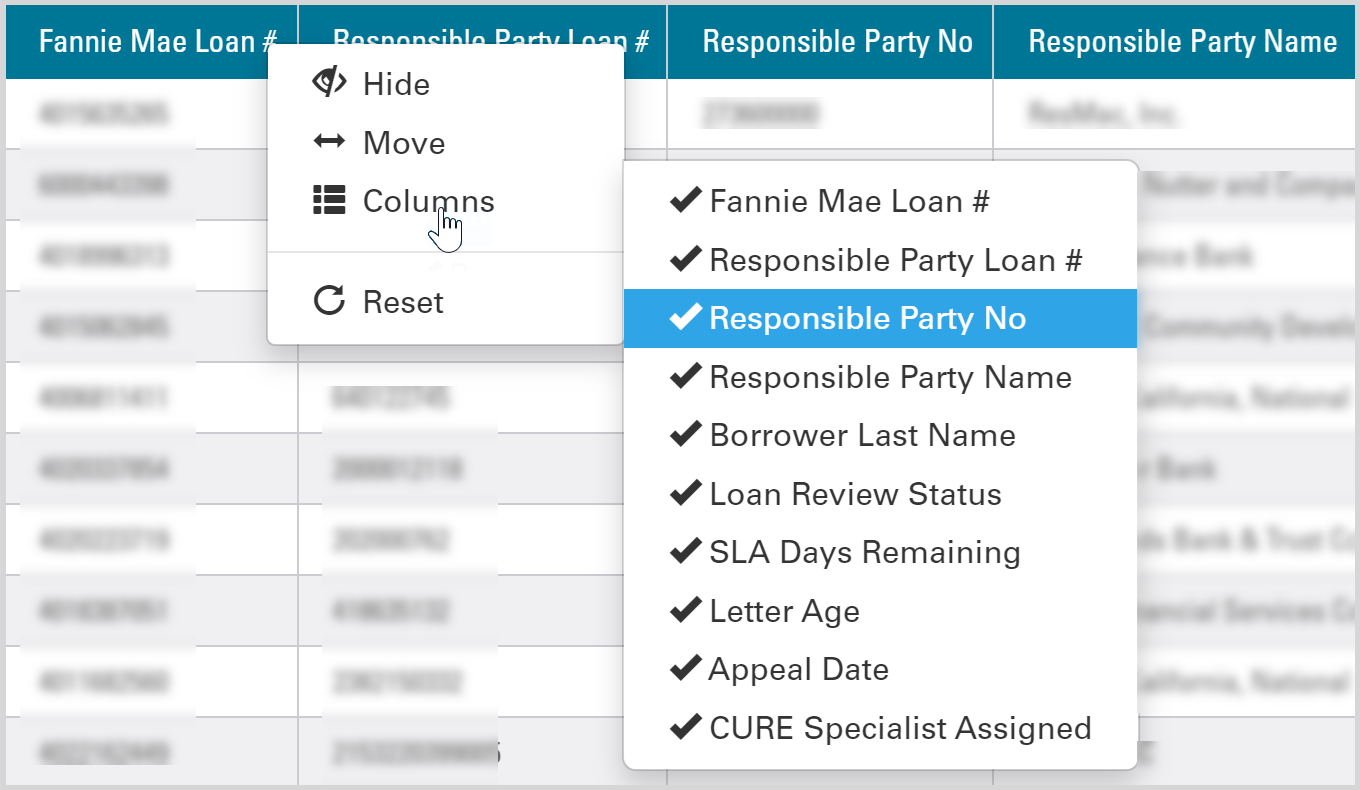The height and width of the screenshot is (790, 1360).
Task: Uncheck Responsible Party No column
Action: click(880, 318)
